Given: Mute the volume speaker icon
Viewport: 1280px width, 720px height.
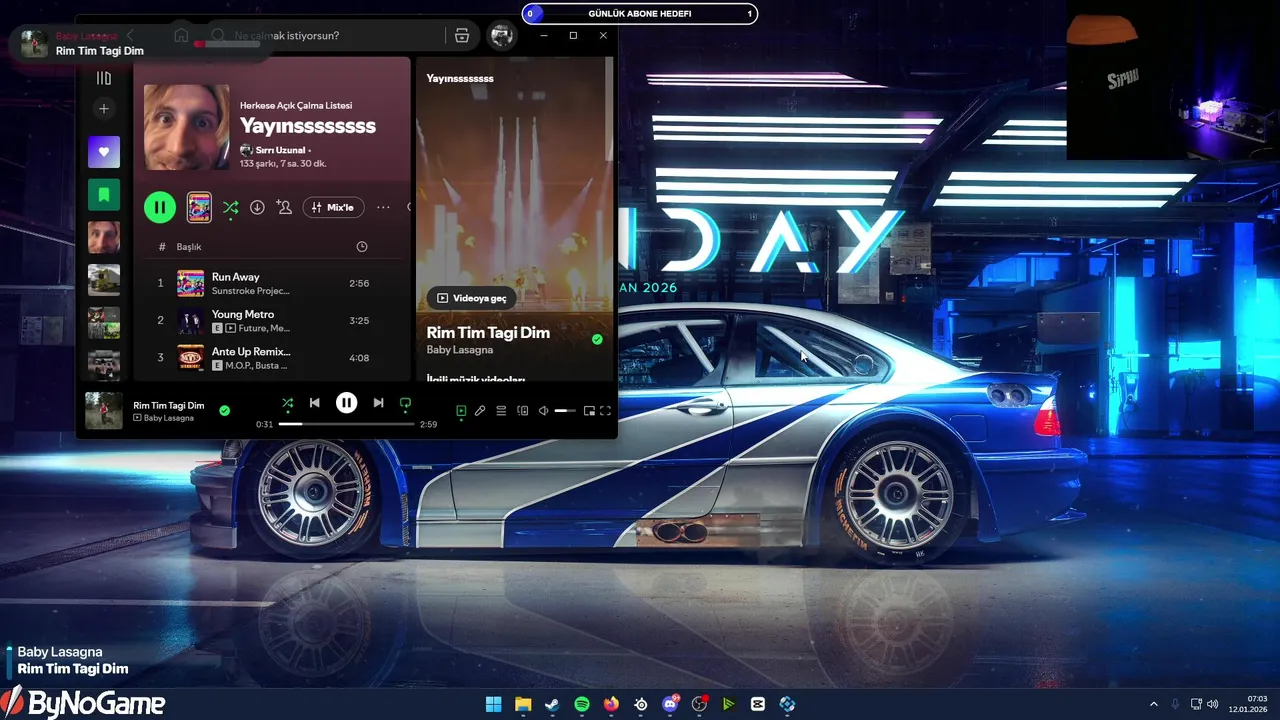Looking at the screenshot, I should (543, 410).
